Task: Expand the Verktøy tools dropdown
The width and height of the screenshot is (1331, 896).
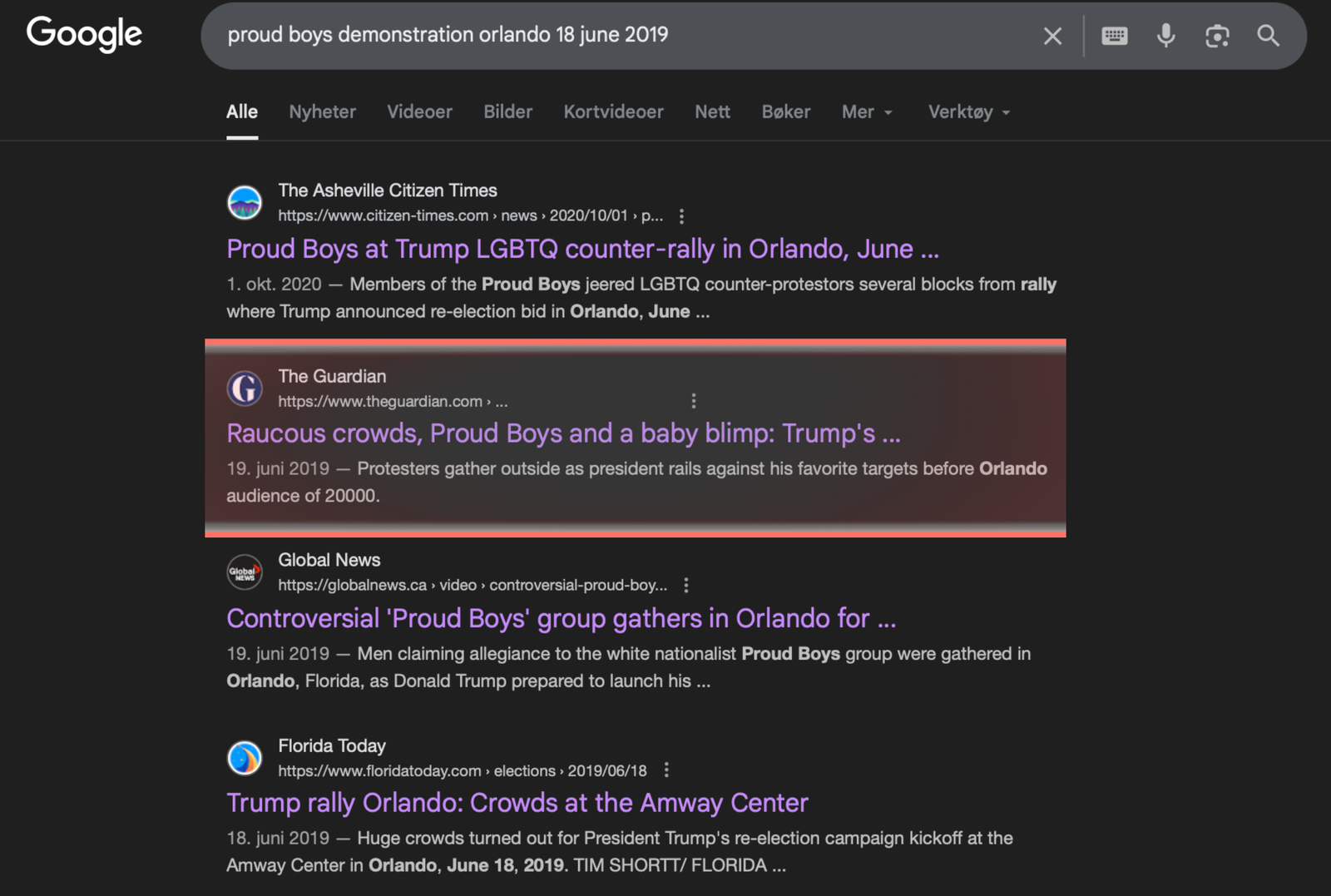Action: [968, 112]
